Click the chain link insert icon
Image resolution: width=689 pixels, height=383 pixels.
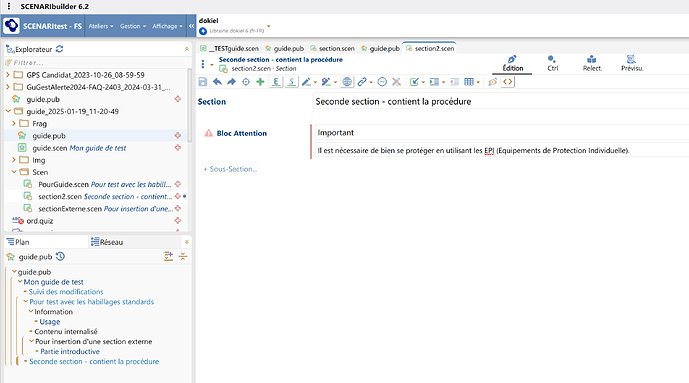[362, 82]
